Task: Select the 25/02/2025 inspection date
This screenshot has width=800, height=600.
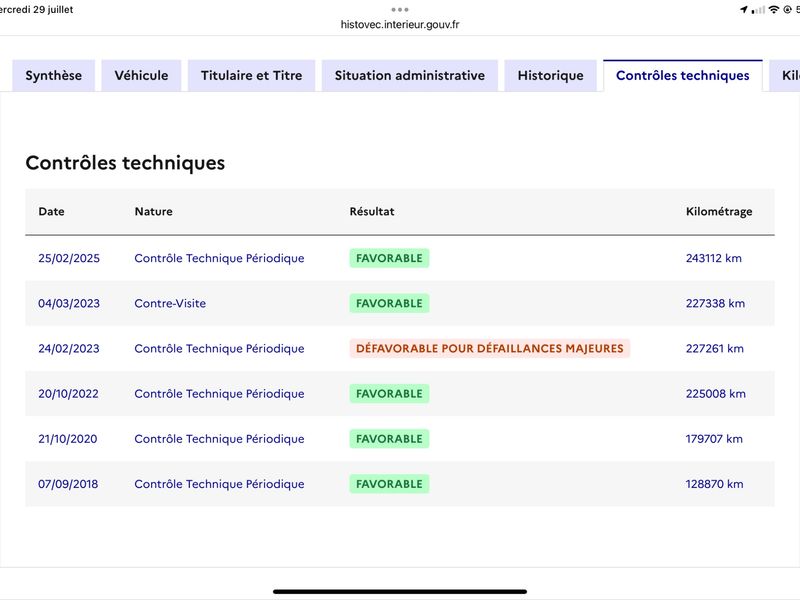Action: click(69, 258)
